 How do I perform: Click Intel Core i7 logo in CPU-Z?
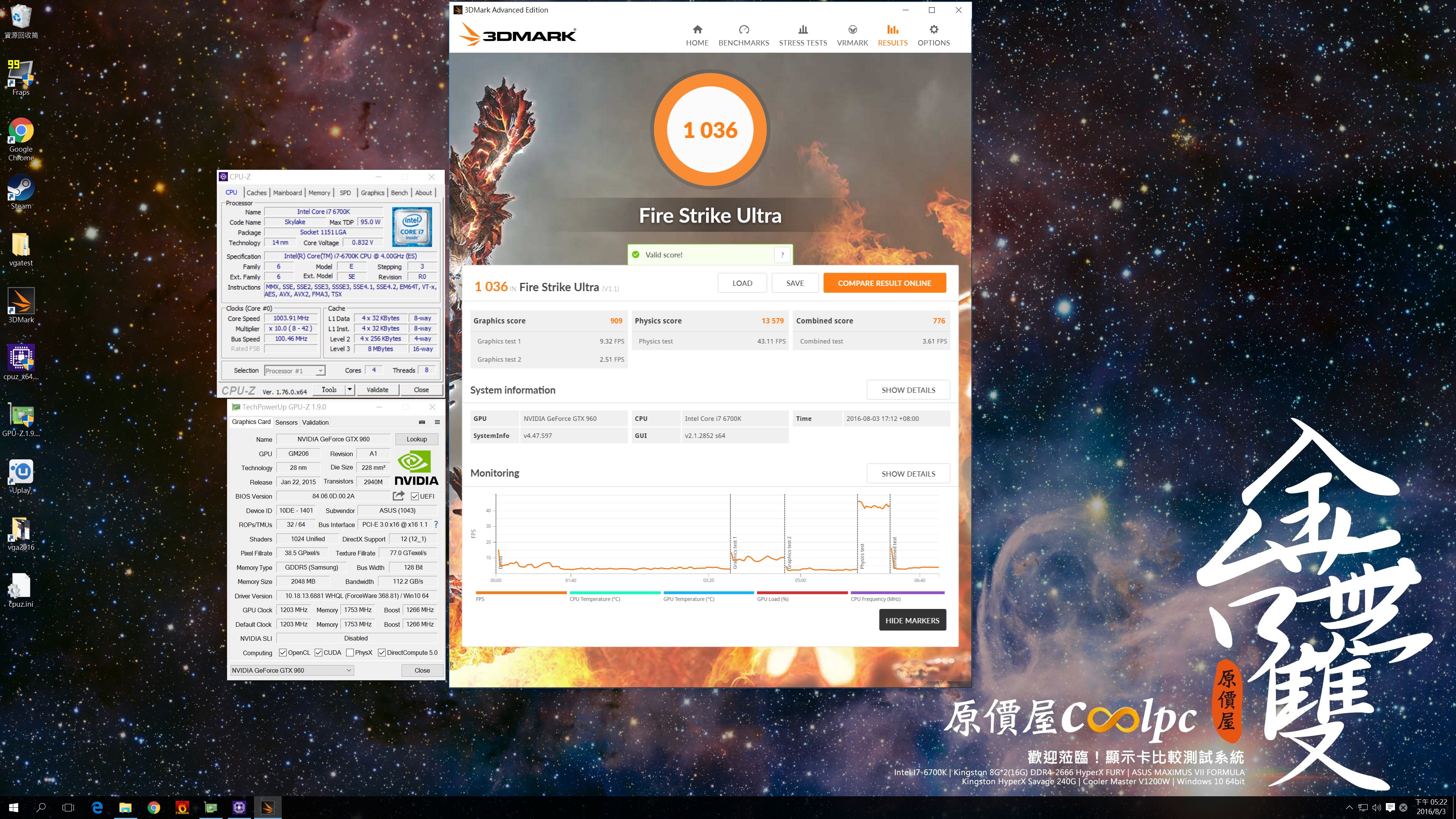coord(411,227)
